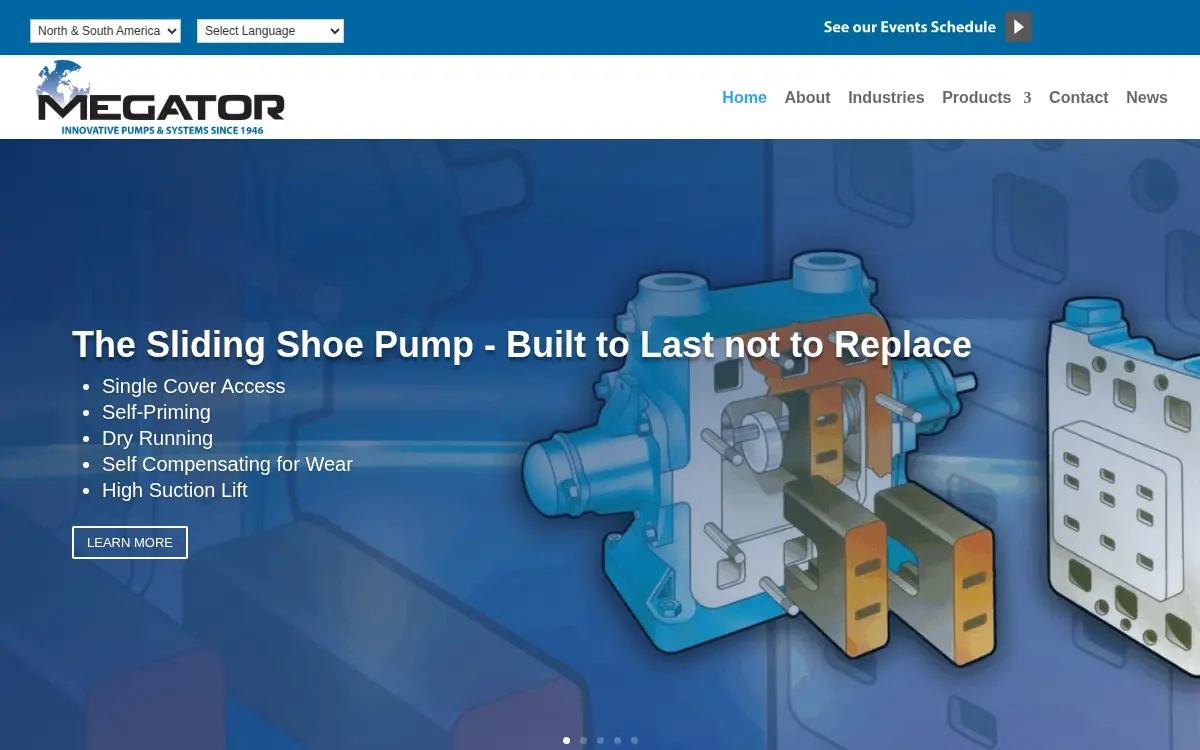Click the Dry Running bullet text
Screen dimensions: 1200x750
[157, 438]
